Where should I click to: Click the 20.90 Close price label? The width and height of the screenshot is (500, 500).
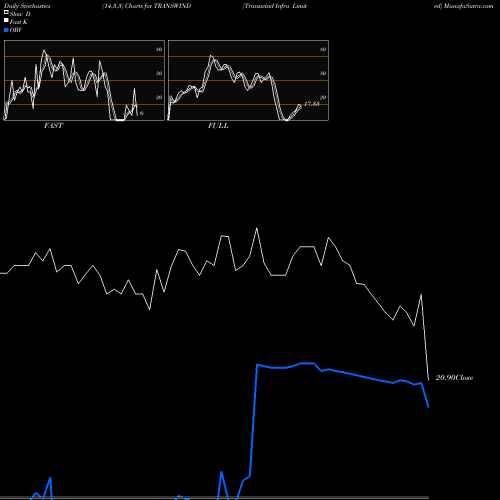point(454,378)
